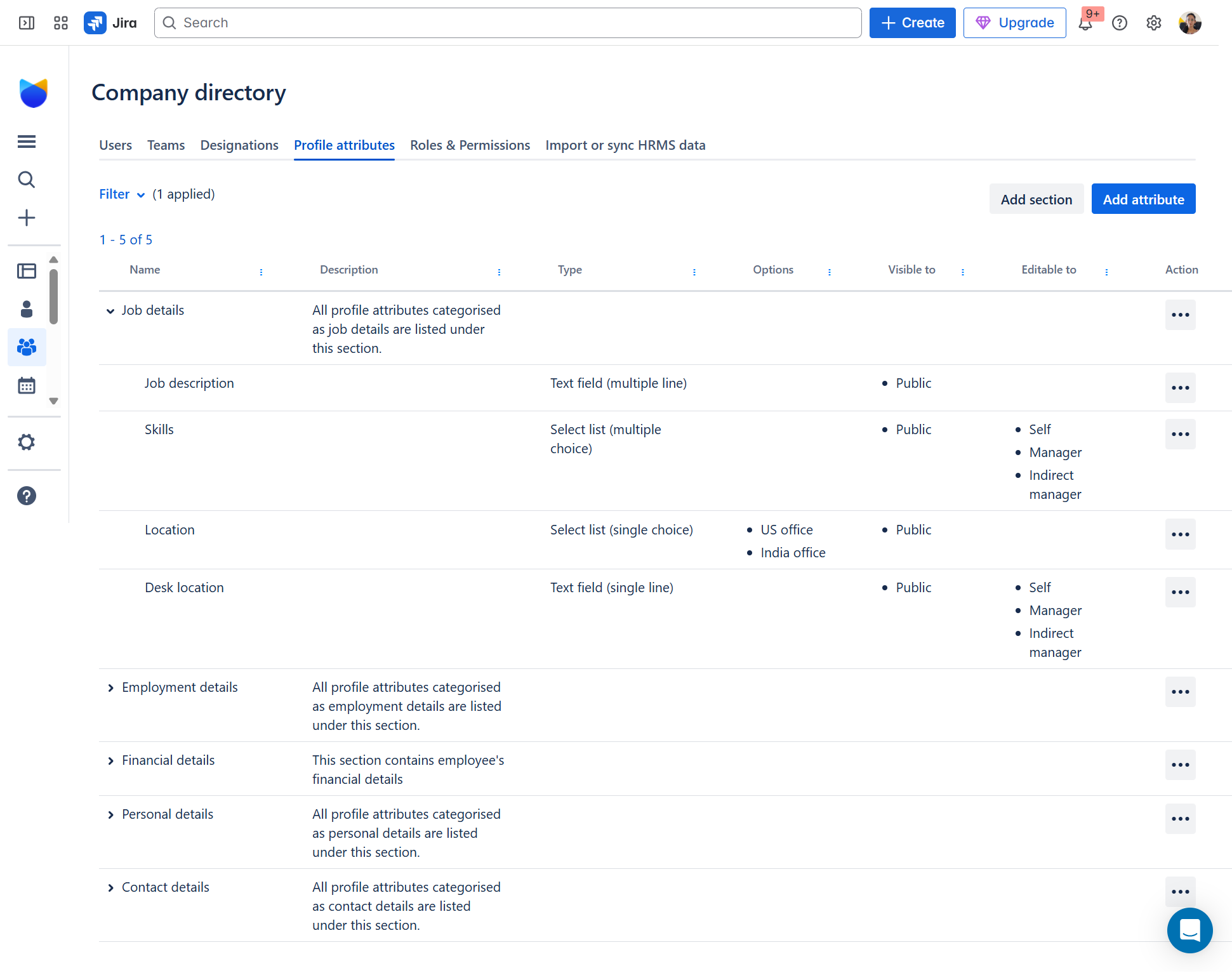Switch to the Roles & Permissions tab

[470, 145]
